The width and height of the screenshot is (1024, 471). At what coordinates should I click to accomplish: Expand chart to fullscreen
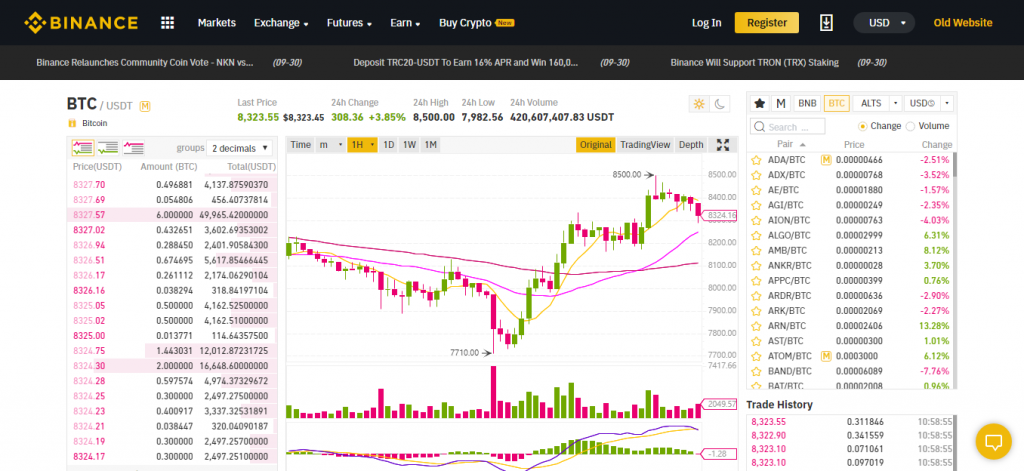click(x=723, y=145)
